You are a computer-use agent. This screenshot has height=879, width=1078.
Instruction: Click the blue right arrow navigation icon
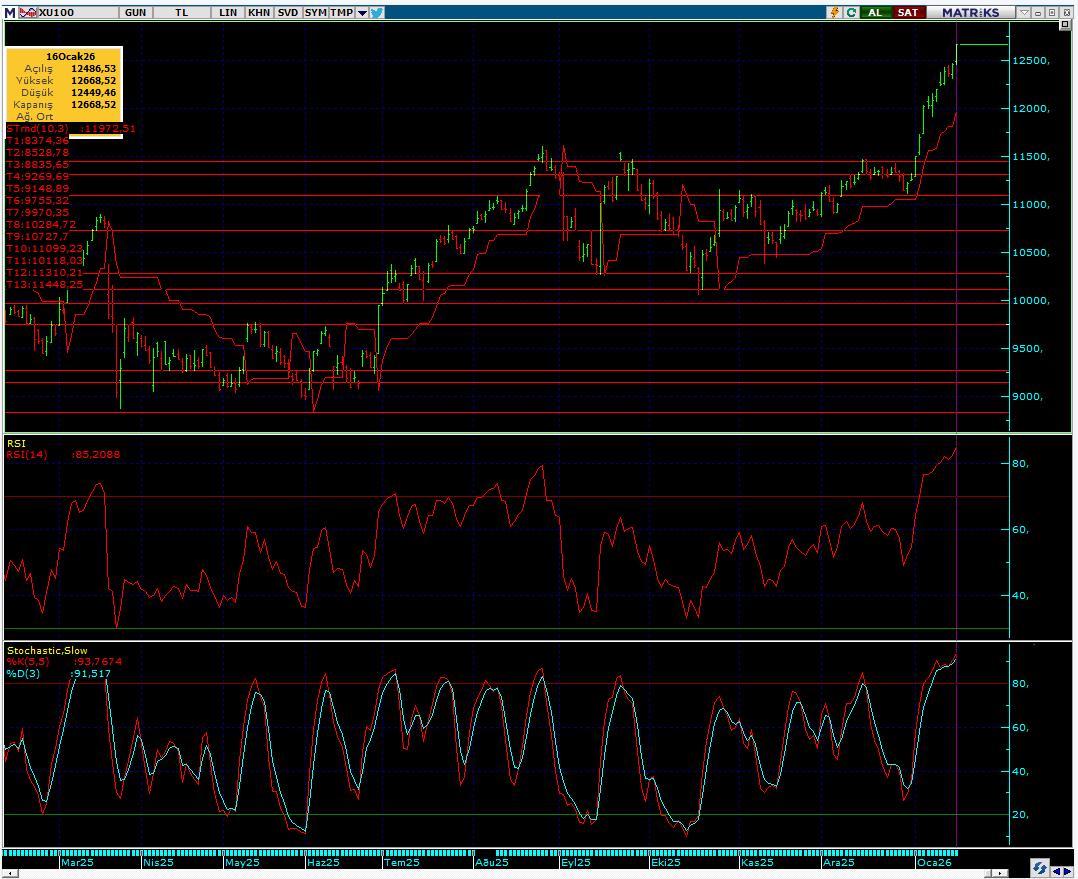click(x=1068, y=871)
